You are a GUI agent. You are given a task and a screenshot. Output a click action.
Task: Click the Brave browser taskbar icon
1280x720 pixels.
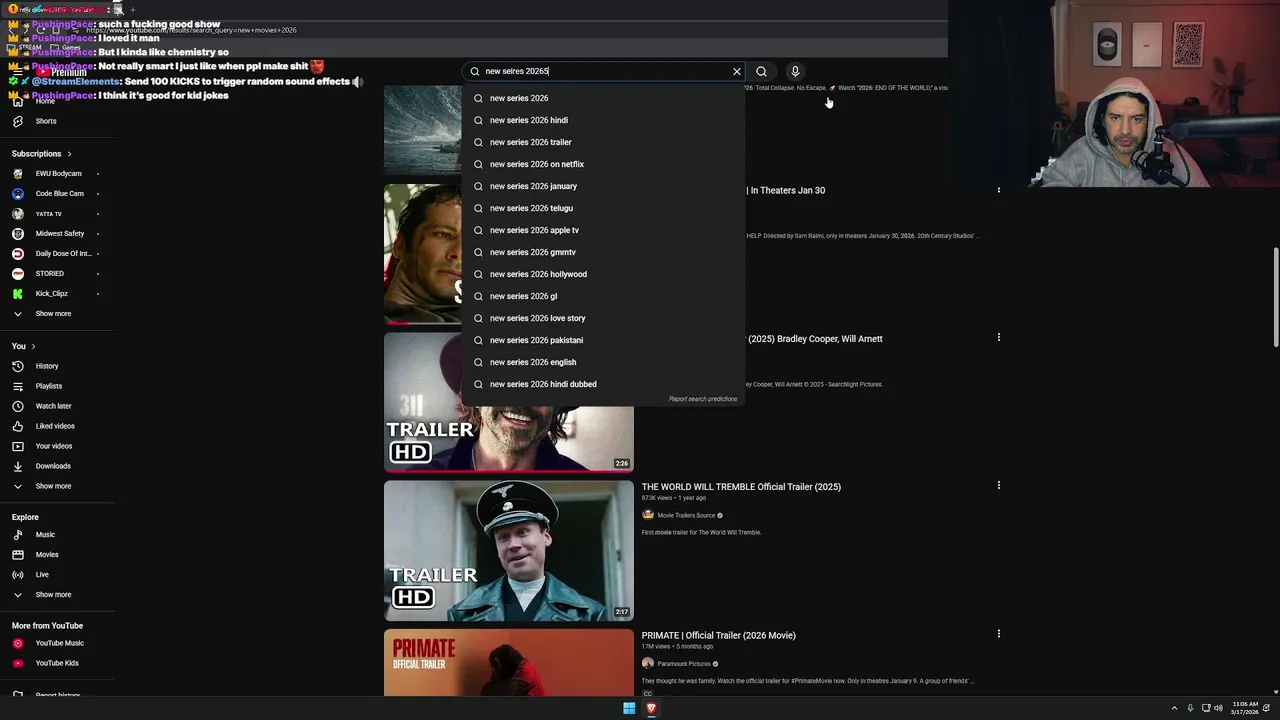coord(651,708)
